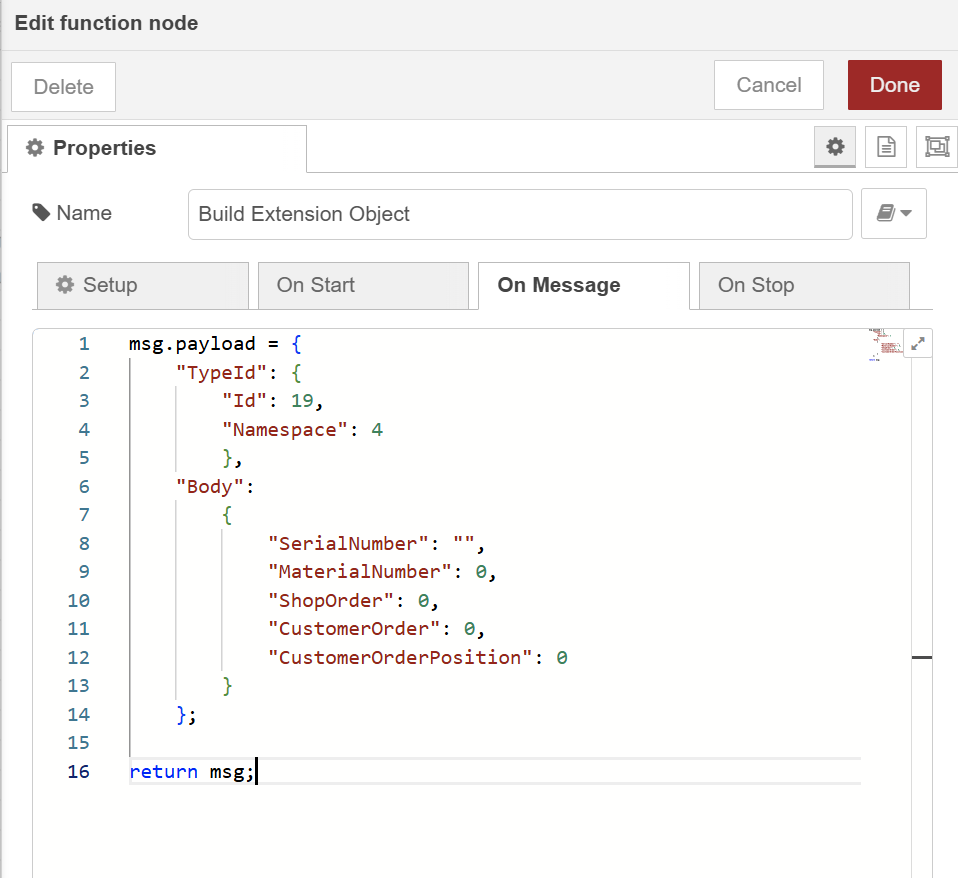Click the scrollbar position marker in editor
Image resolution: width=958 pixels, height=878 pixels.
coord(921,657)
